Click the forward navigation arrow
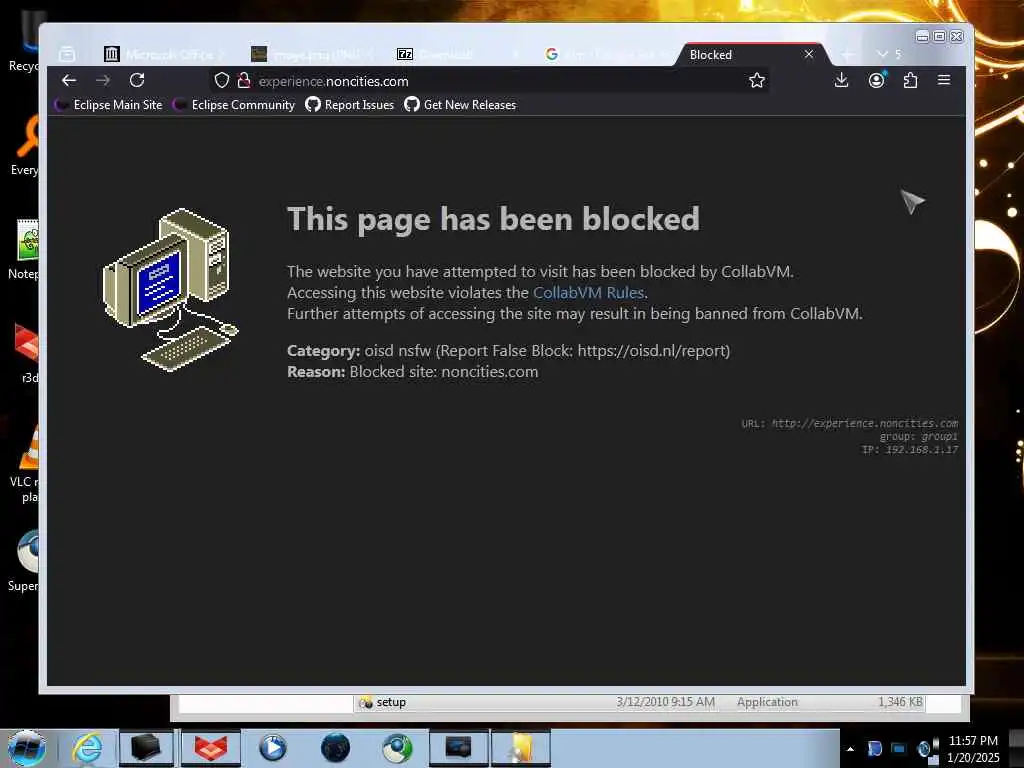Image resolution: width=1024 pixels, height=768 pixels. click(x=103, y=80)
